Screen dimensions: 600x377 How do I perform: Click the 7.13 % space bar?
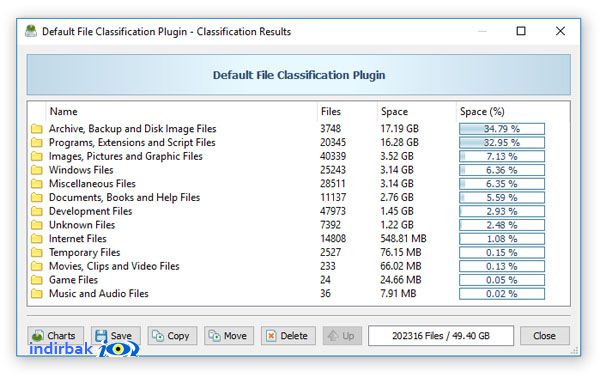coord(502,156)
